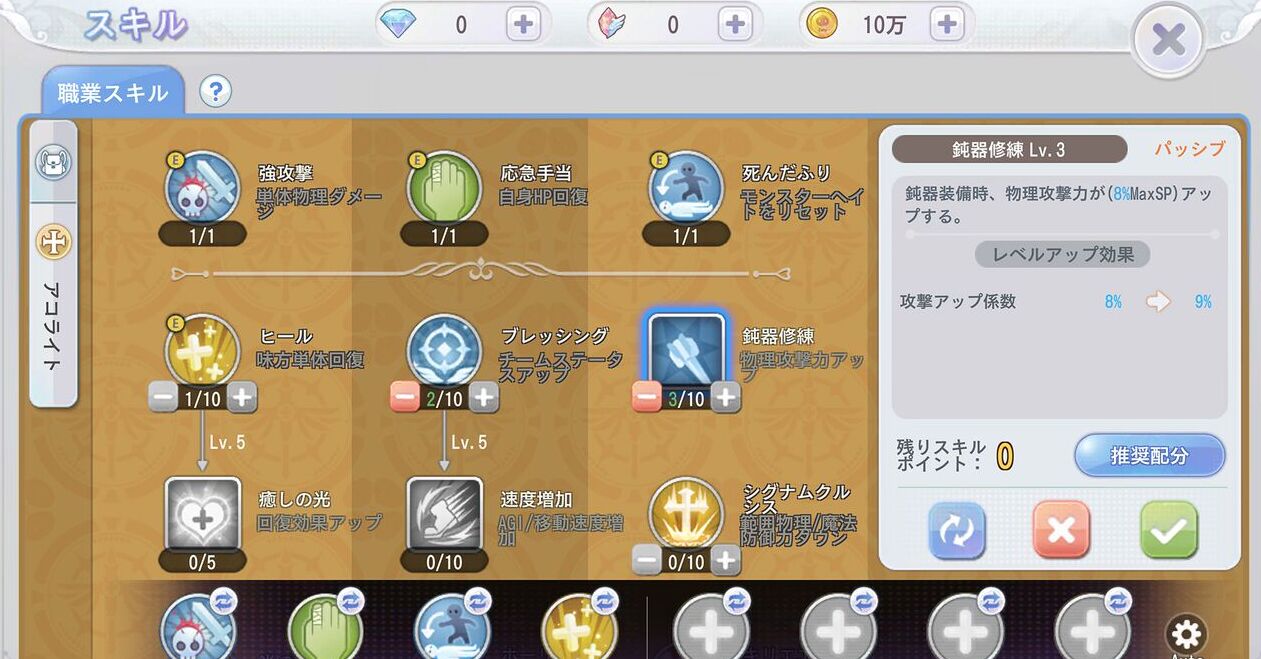Select the 癒しの光 heart skill icon

pos(202,515)
